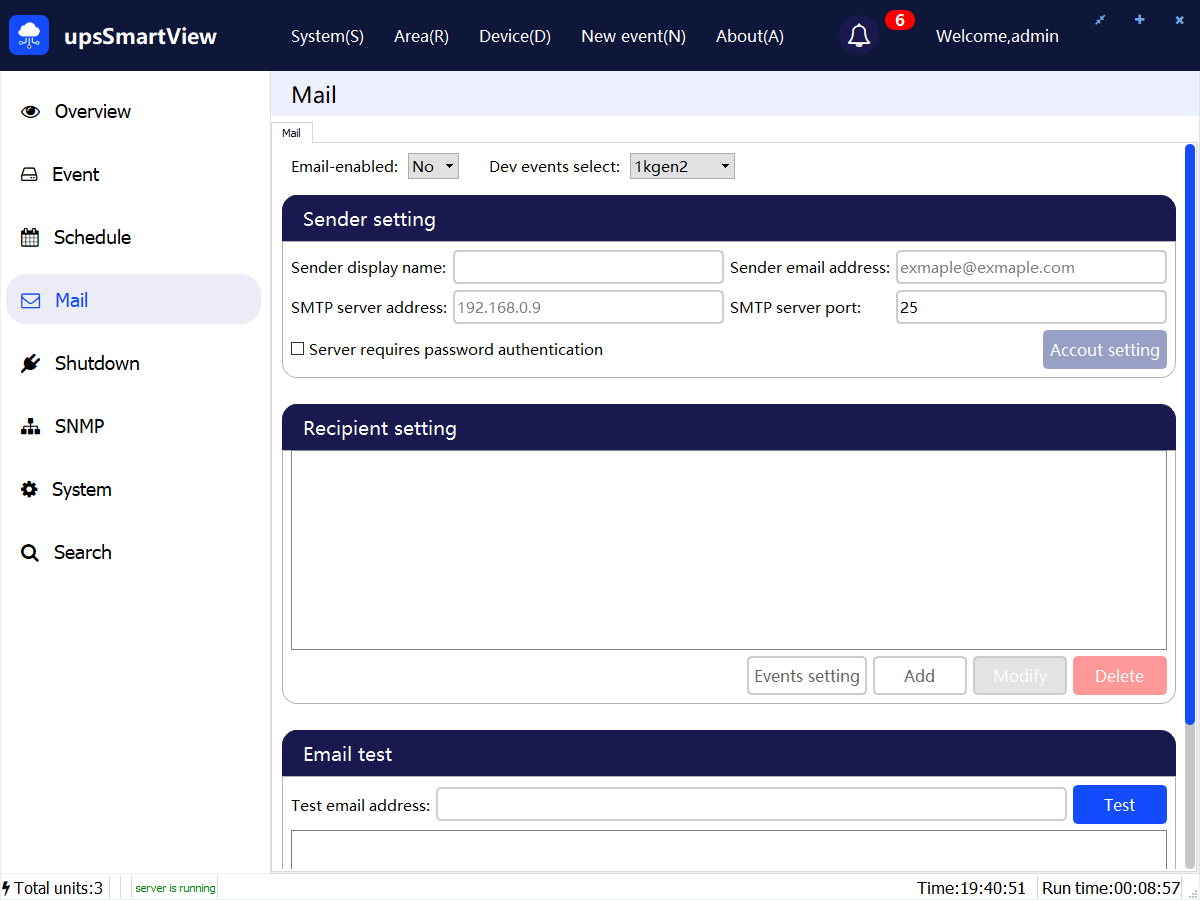Viewport: 1200px width, 900px height.
Task: Open the System(S) menu
Action: (x=327, y=36)
